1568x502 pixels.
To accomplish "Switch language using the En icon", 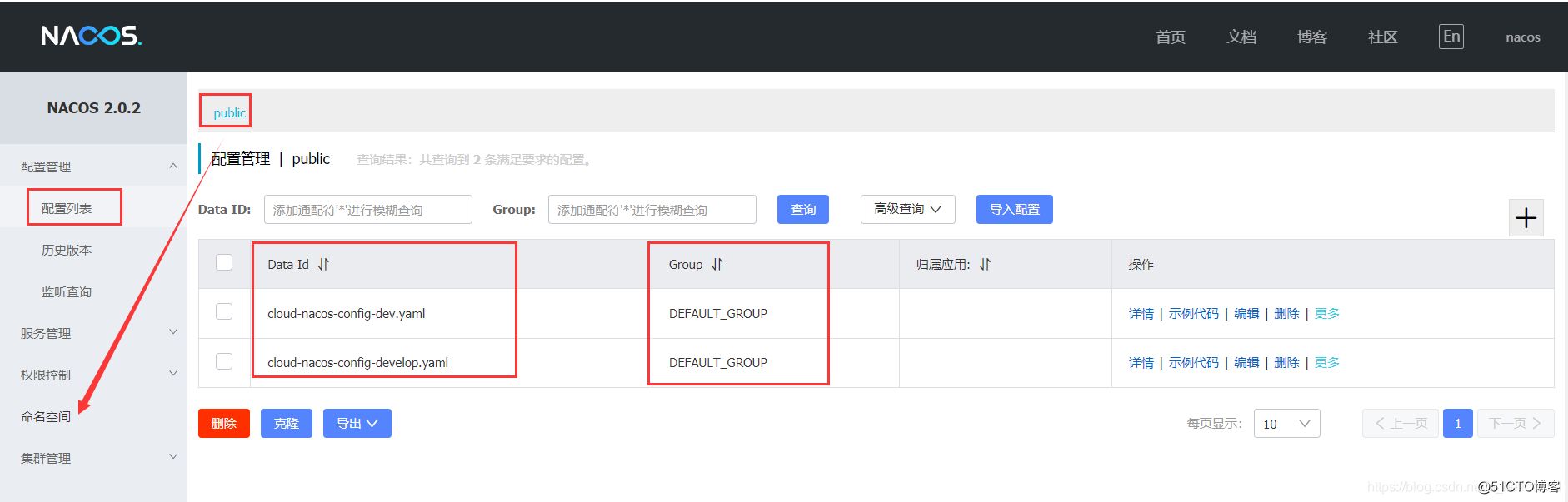I will [1451, 37].
